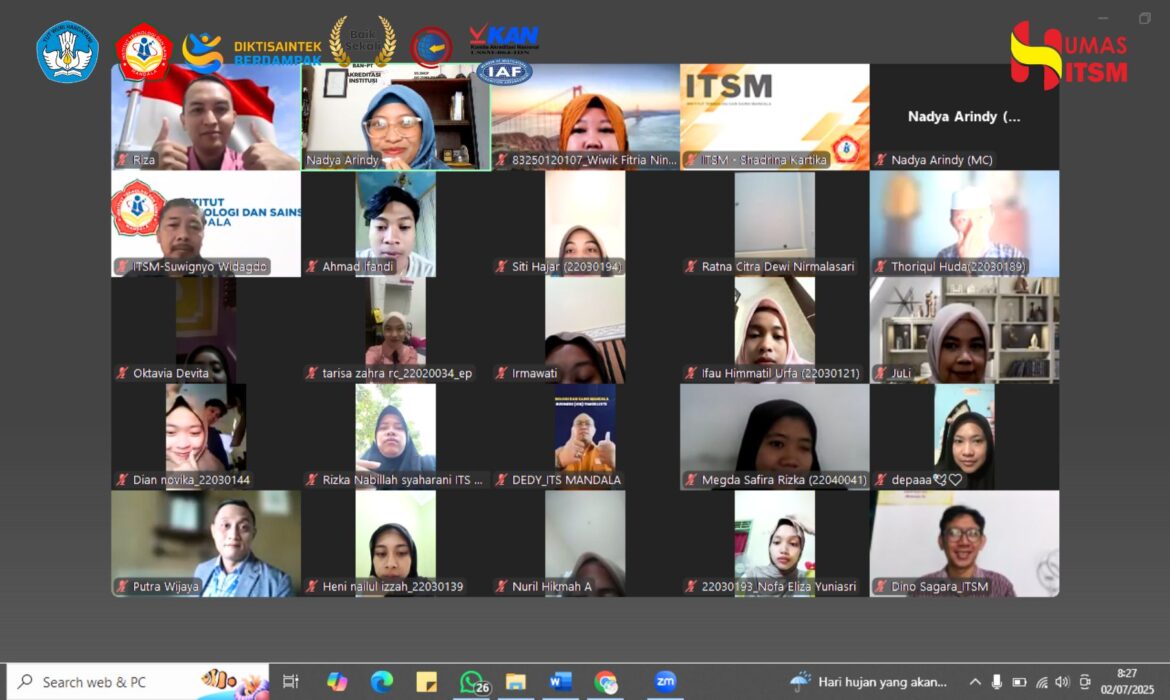
Task: Open File Explorer from the taskbar
Action: [515, 681]
